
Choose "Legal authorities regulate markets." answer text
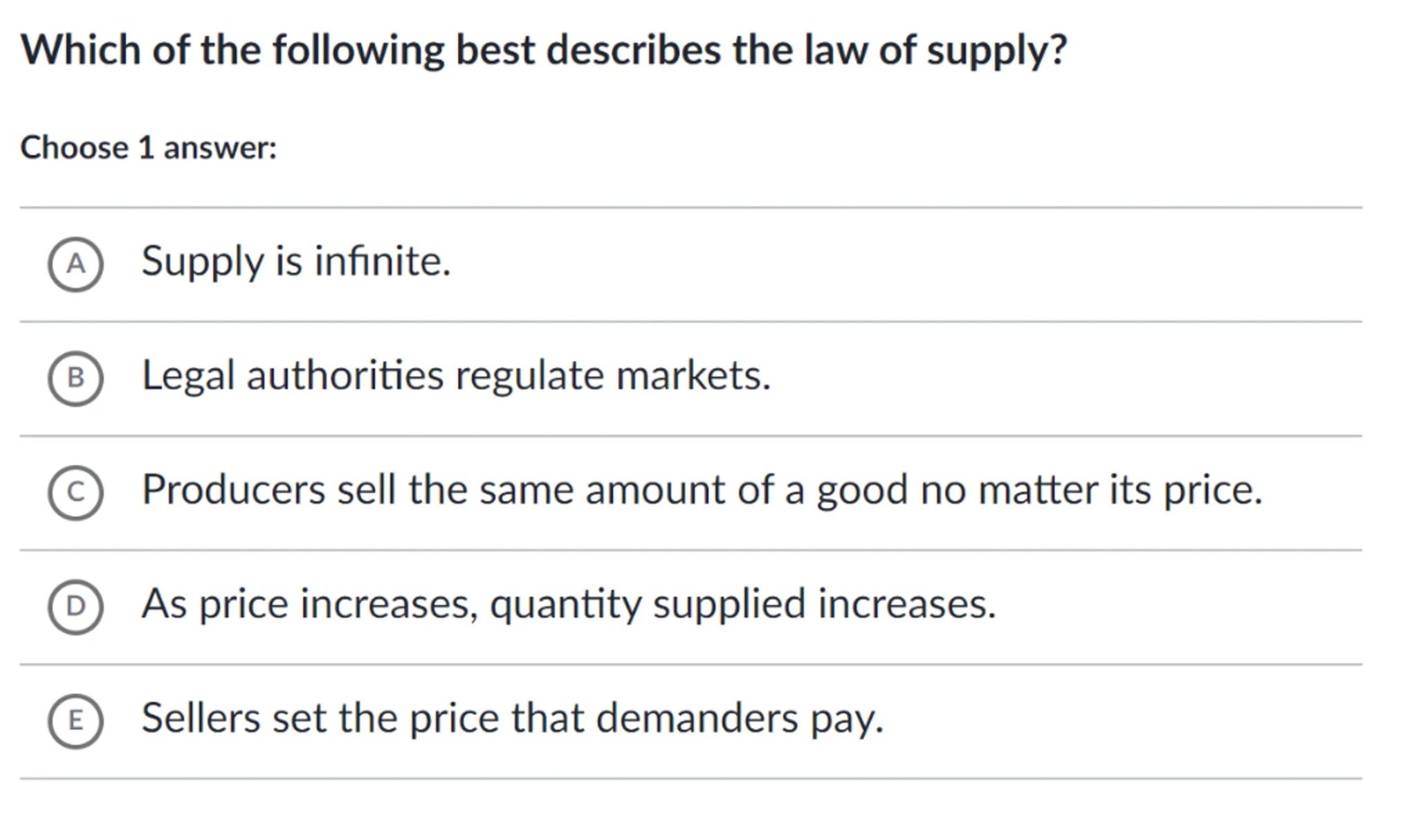(x=456, y=376)
